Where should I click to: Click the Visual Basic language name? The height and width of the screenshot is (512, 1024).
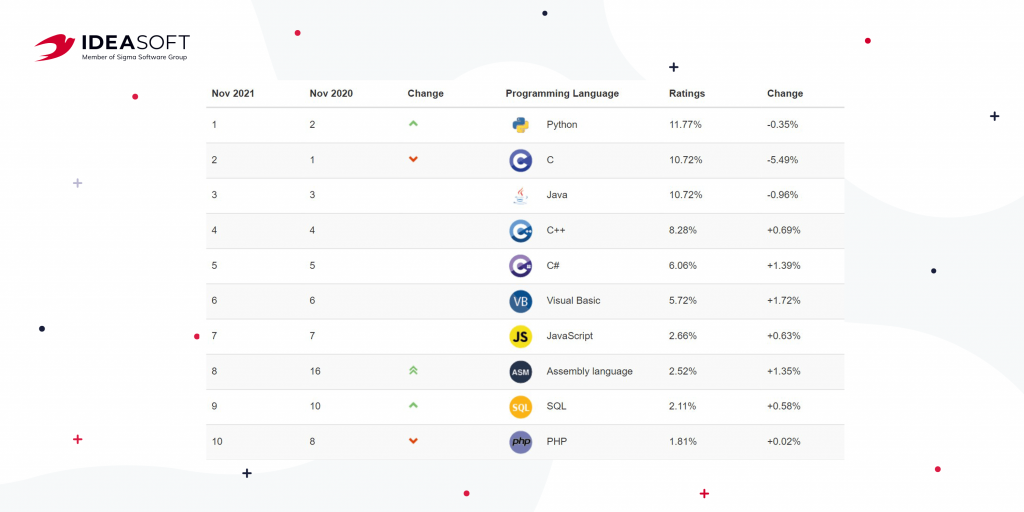573,301
